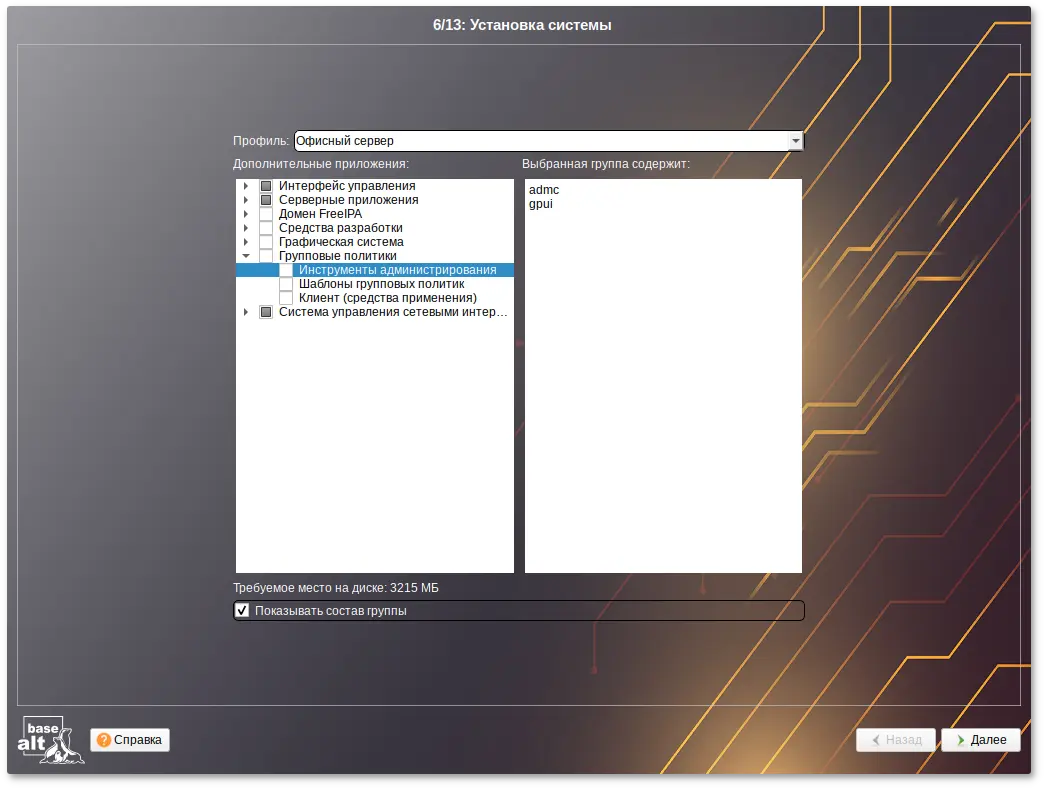This screenshot has height=788, width=1044.
Task: Select the Система управления сетевыми интерфейсами item
Action: pos(393,312)
